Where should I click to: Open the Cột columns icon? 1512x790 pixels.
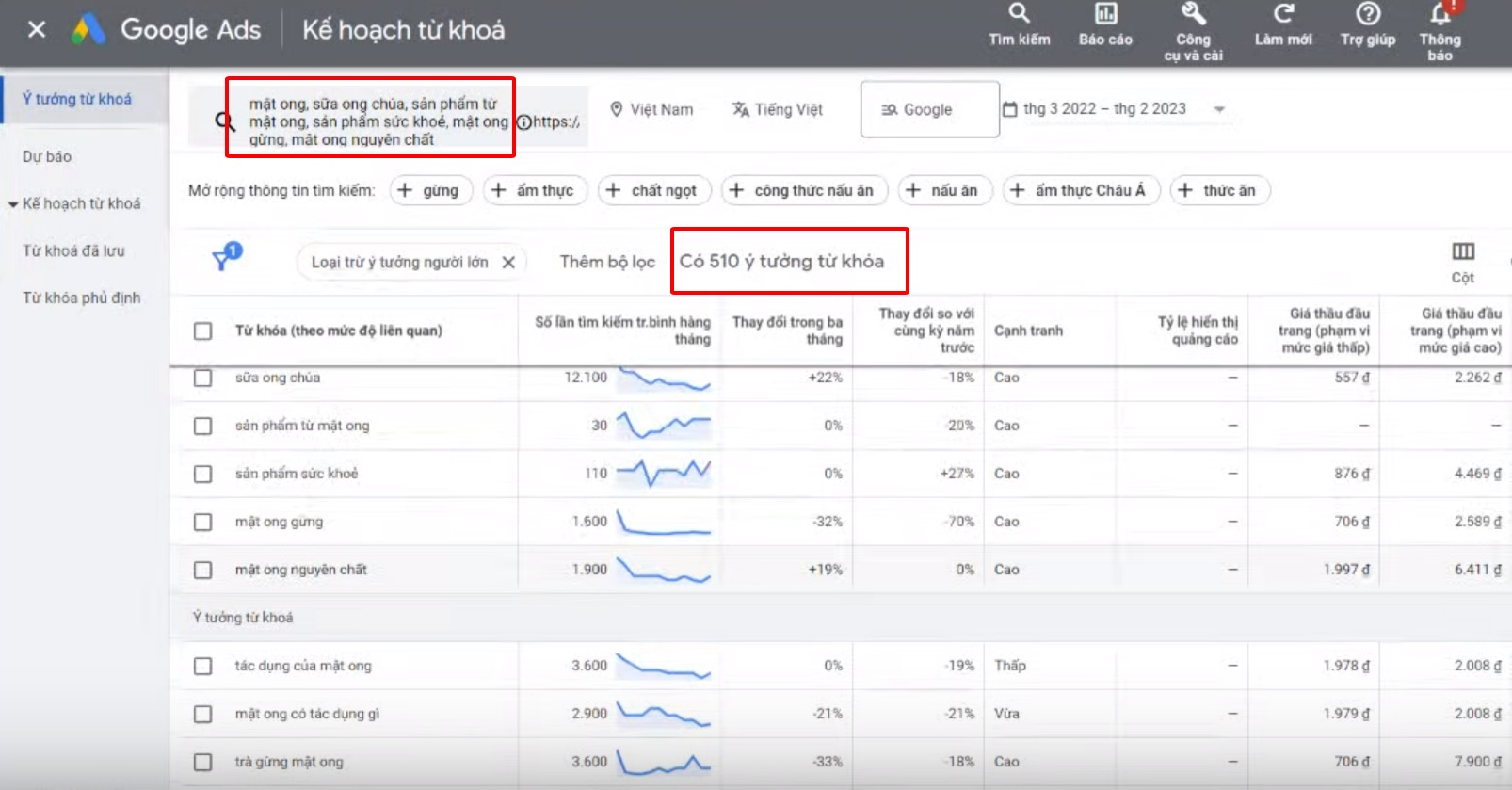1462,251
